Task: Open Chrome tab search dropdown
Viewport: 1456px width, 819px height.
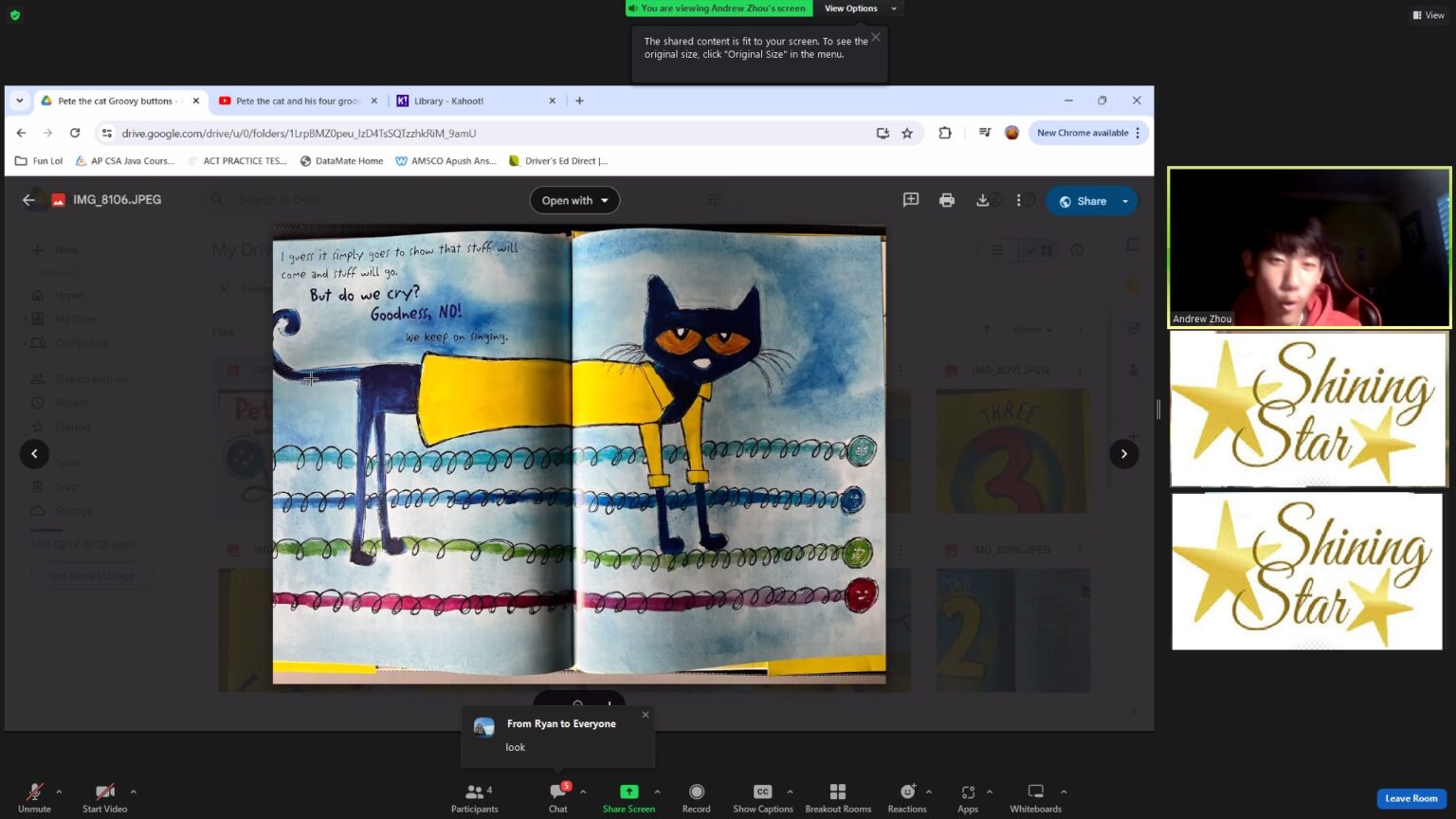Action: [19, 100]
